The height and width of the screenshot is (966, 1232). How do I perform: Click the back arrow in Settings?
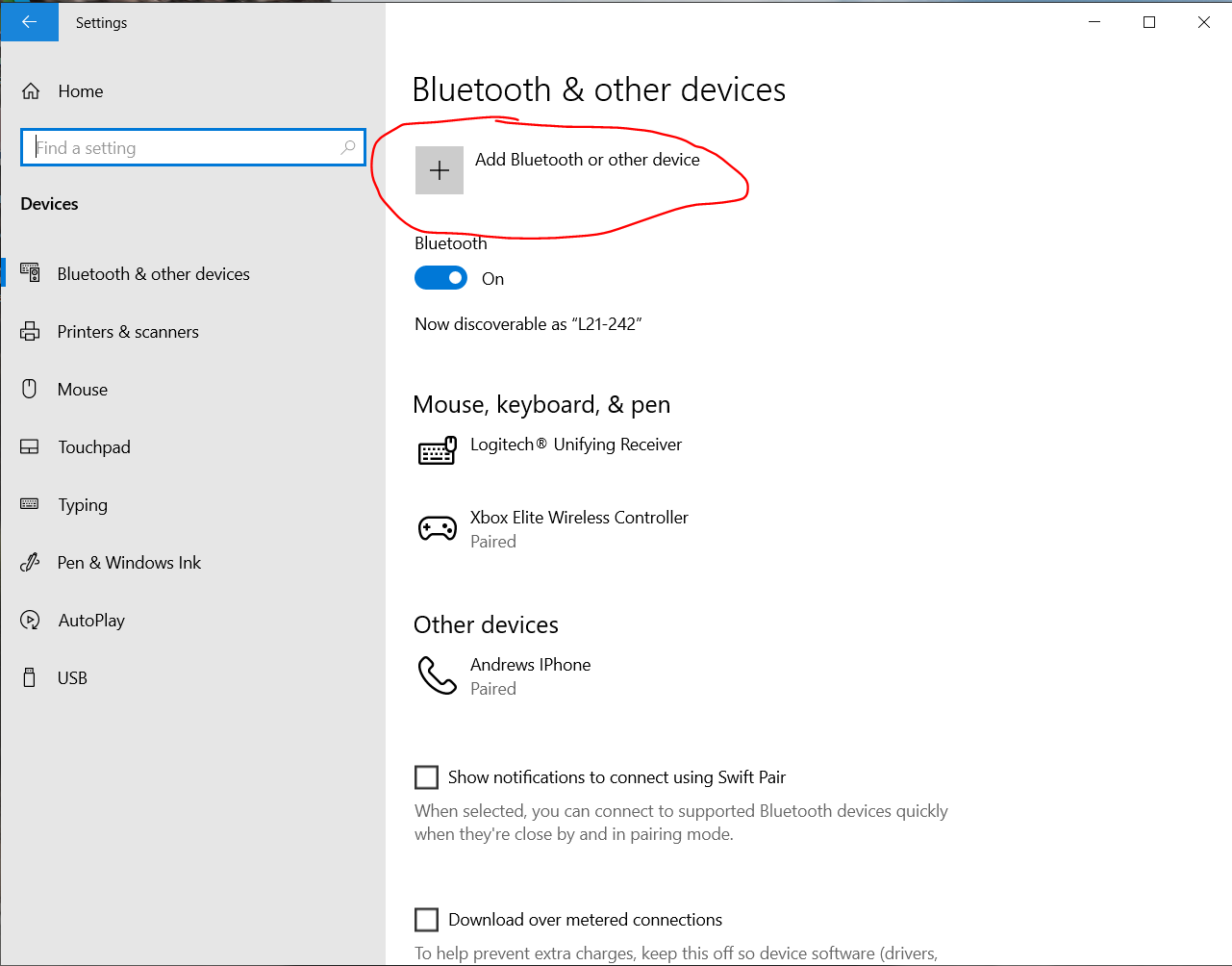(29, 22)
